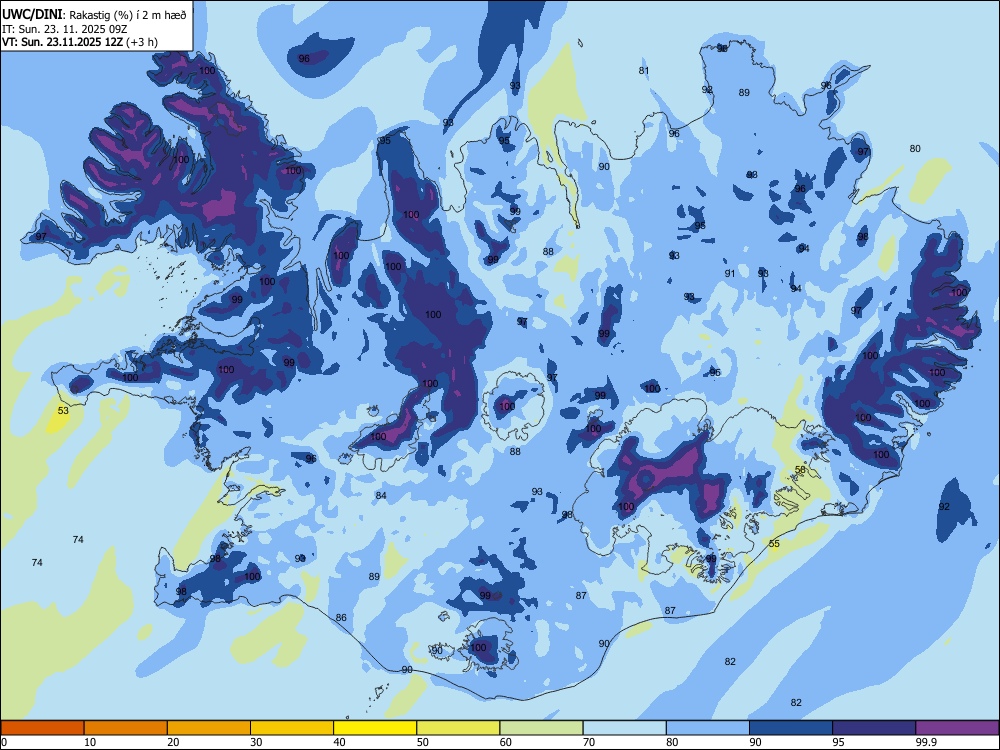Pick the light green 60–70 legend swatch
The width and height of the screenshot is (1000, 750).
pos(541,728)
